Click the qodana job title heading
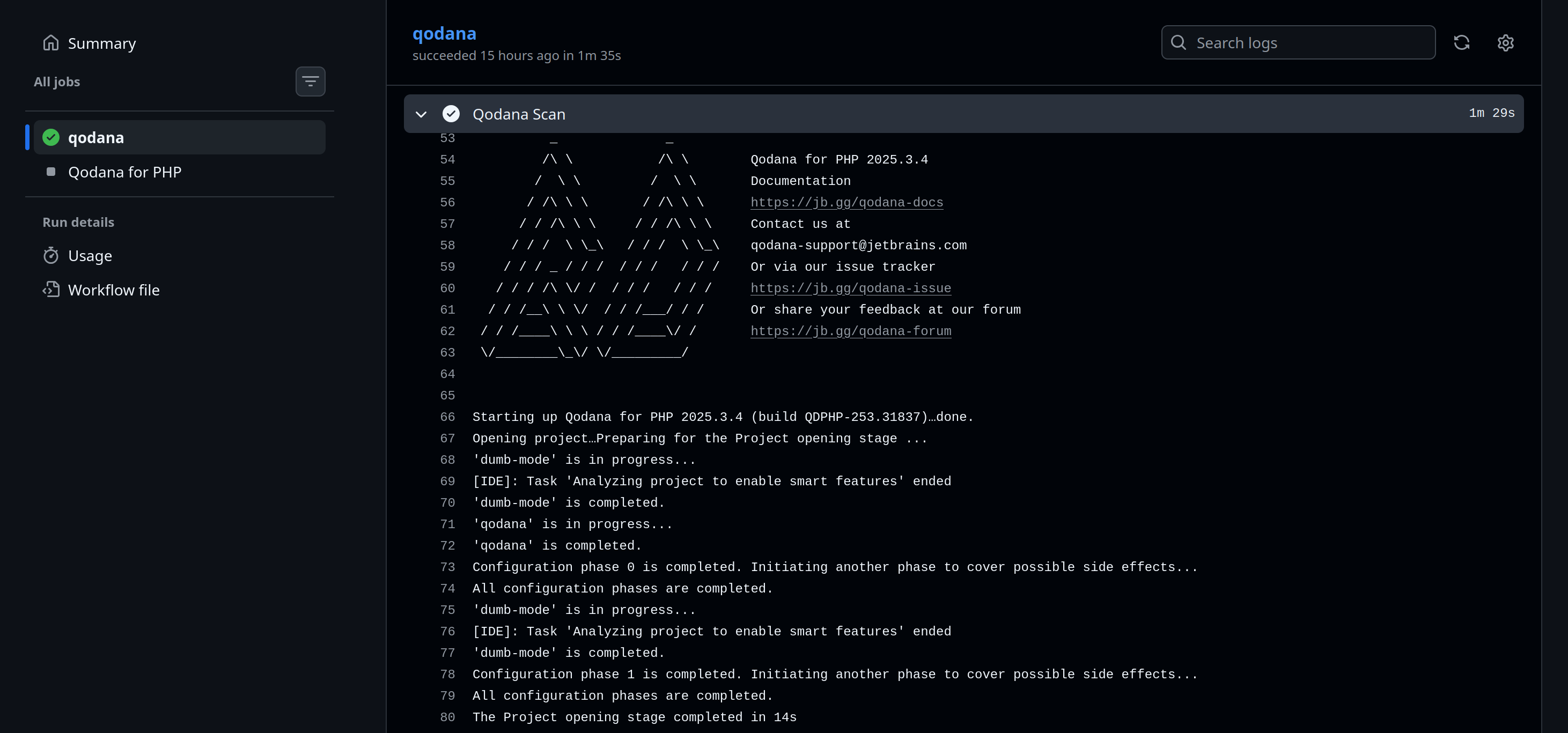This screenshot has height=733, width=1568. (x=444, y=33)
